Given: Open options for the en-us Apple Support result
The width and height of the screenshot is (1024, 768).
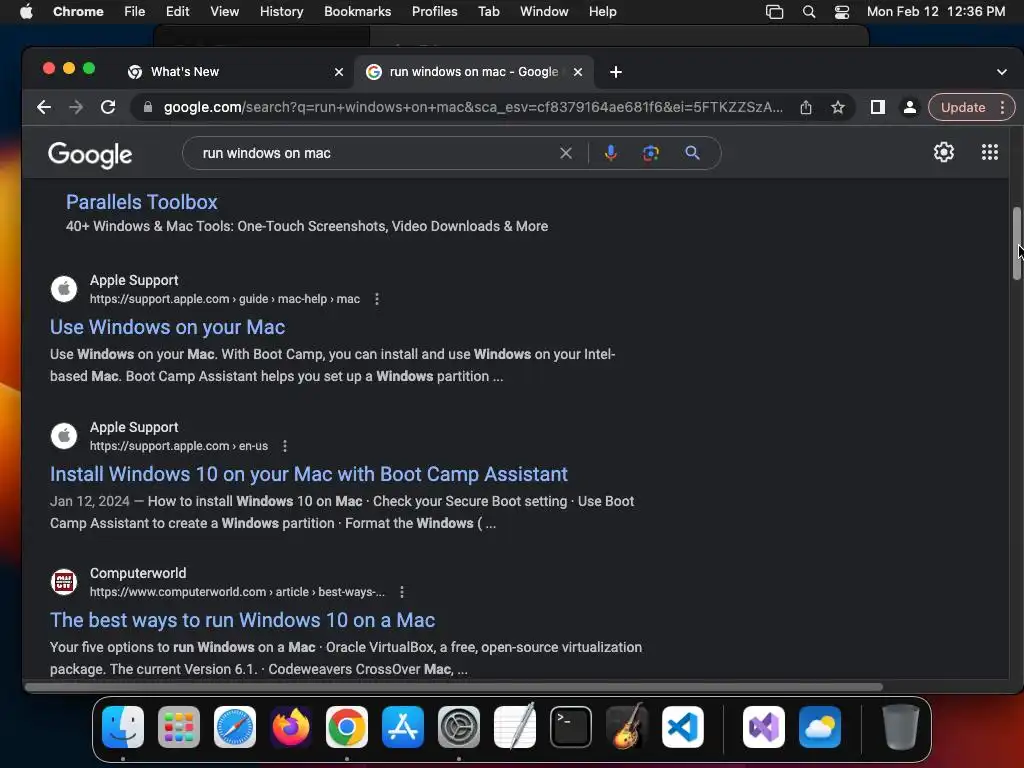Looking at the screenshot, I should coord(285,446).
